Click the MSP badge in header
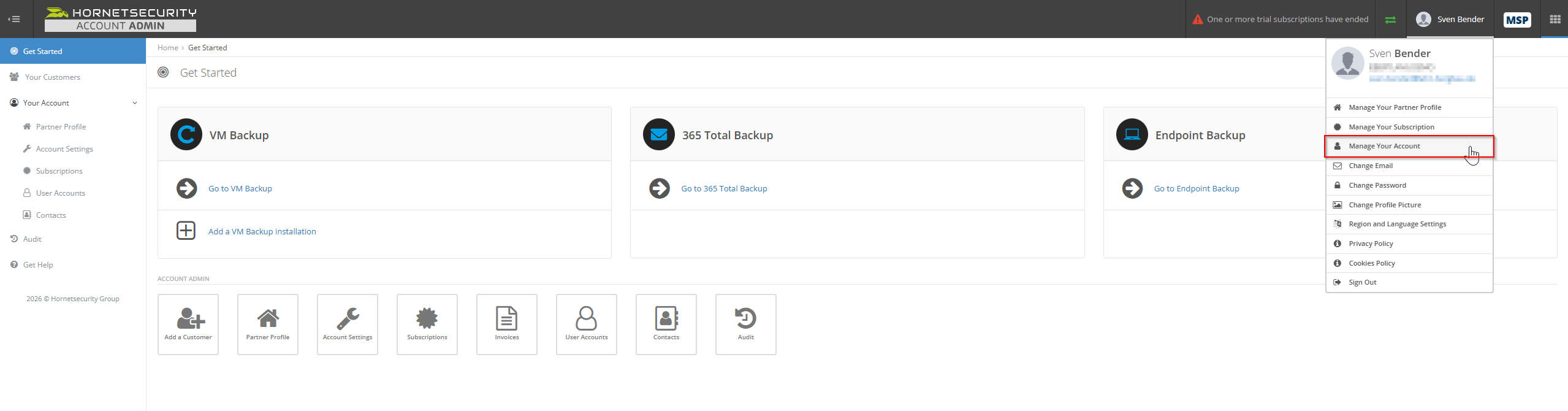 tap(1517, 20)
